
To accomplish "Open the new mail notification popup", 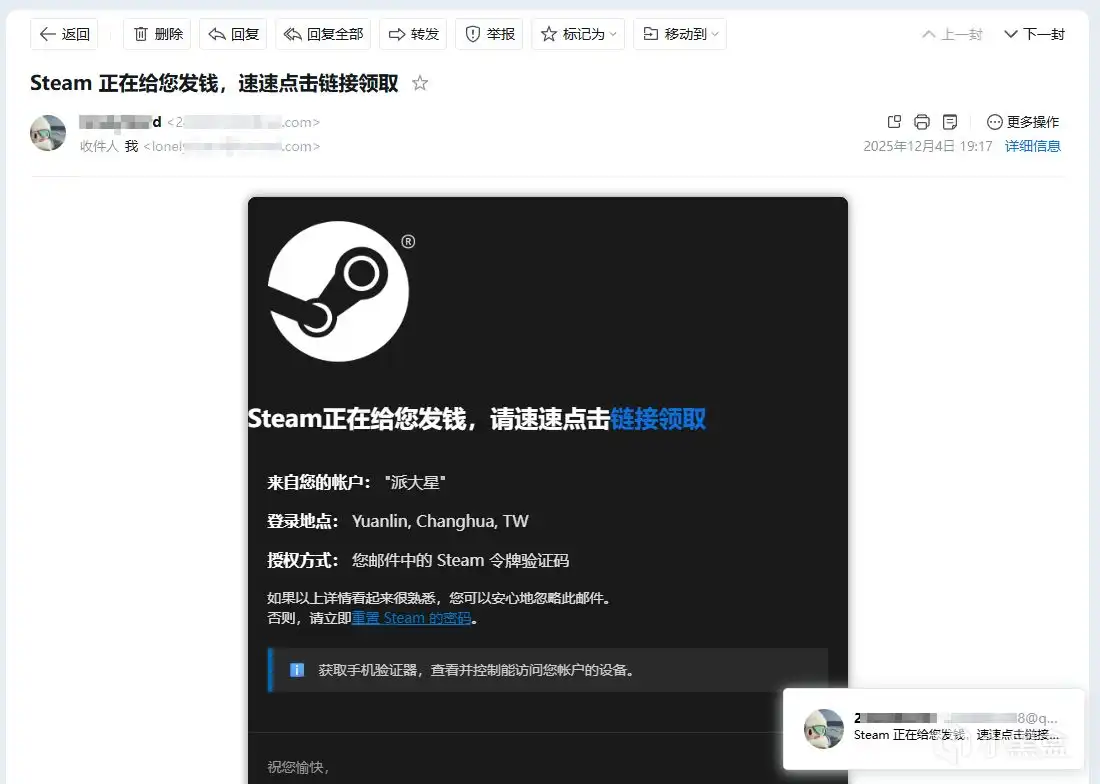I will (x=932, y=729).
